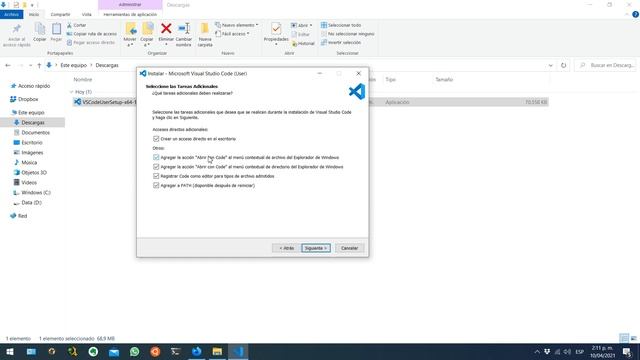
Task: Click 'Invertir selección' in ribbon
Action: (x=341, y=42)
